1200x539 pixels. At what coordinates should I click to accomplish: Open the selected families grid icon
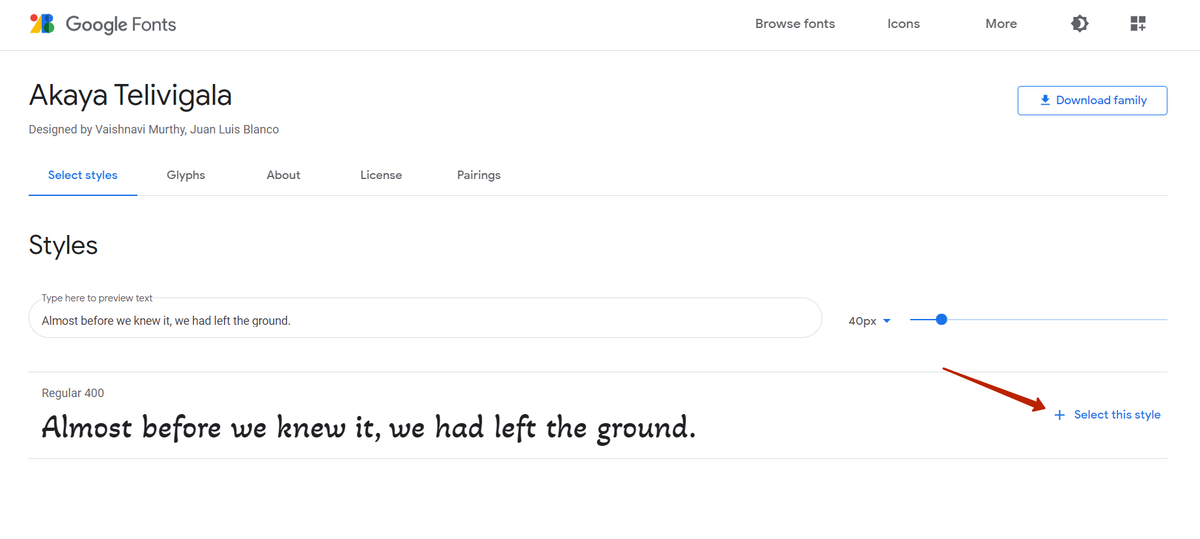[1138, 24]
